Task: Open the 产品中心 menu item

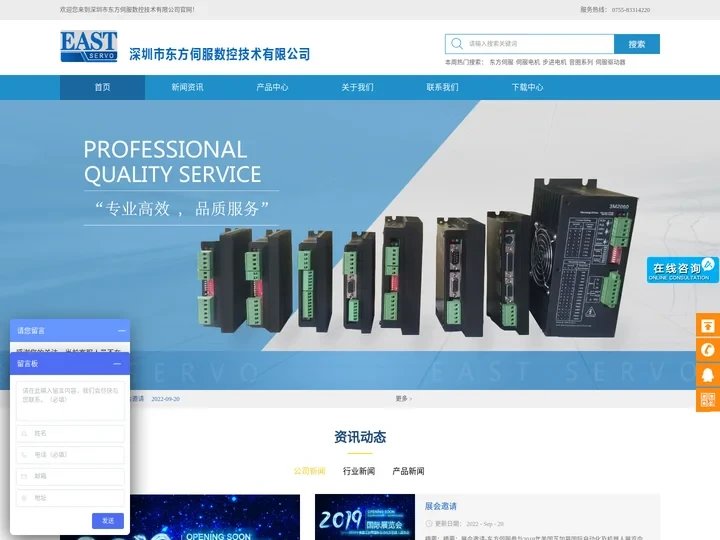Action: click(272, 87)
